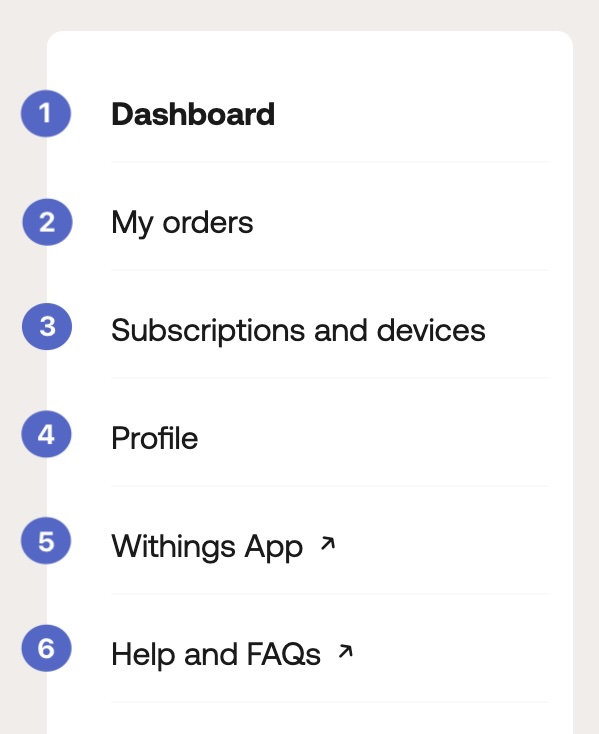Click the number 1 badge
The width and height of the screenshot is (599, 734).
point(46,113)
